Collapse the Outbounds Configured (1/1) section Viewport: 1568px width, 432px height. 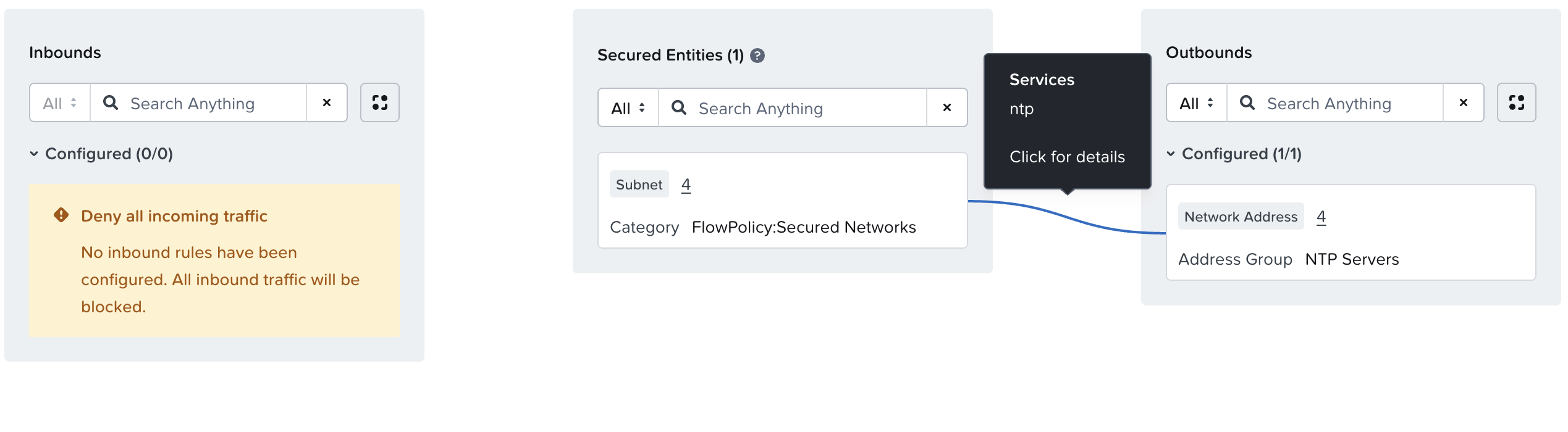[1171, 154]
